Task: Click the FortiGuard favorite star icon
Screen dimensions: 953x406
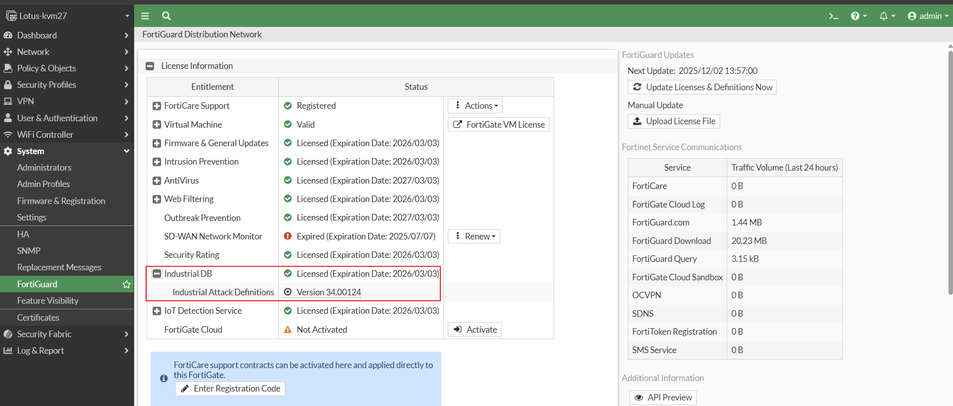Action: coord(126,284)
